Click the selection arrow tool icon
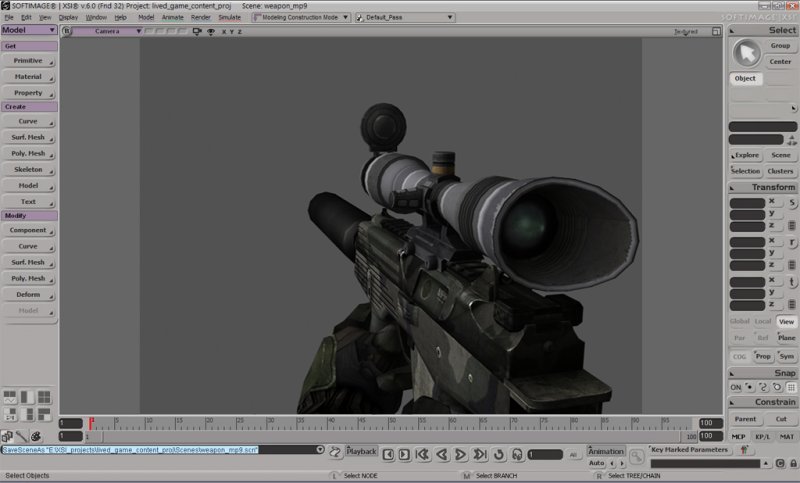The image size is (800, 483). [x=745, y=53]
